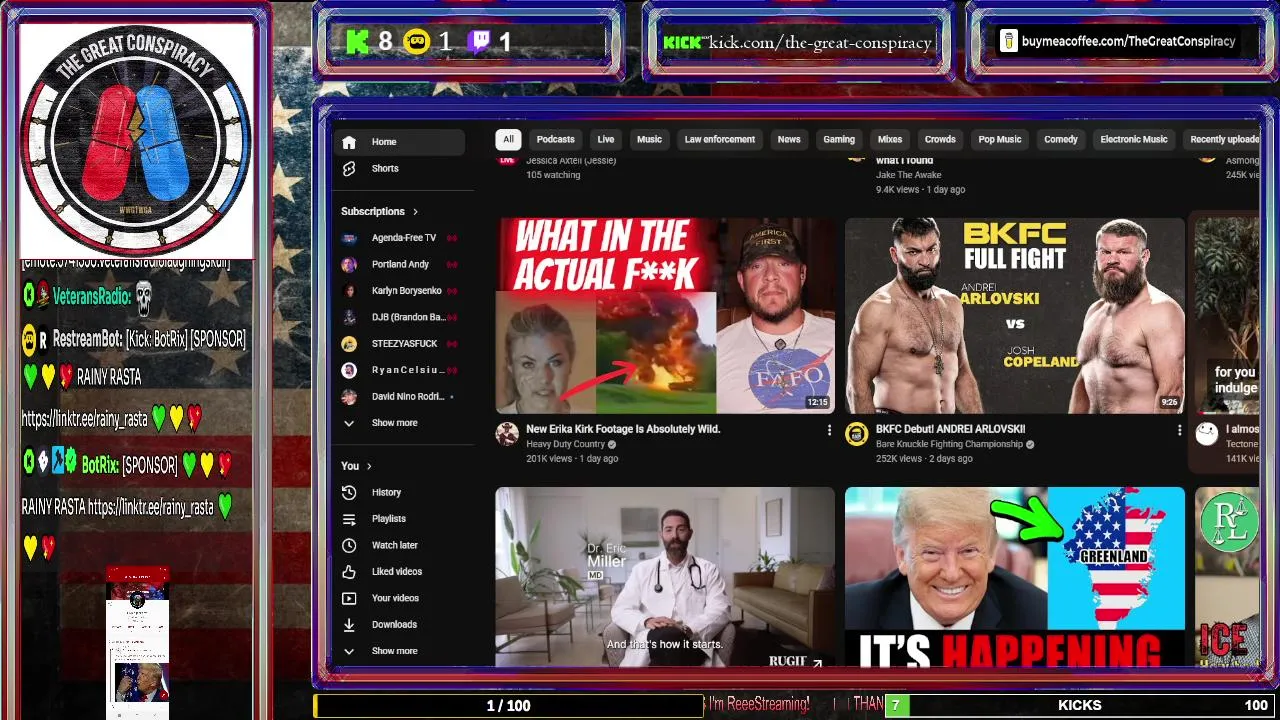This screenshot has height=720, width=1280.
Task: Select the Live filter chip
Action: [606, 140]
